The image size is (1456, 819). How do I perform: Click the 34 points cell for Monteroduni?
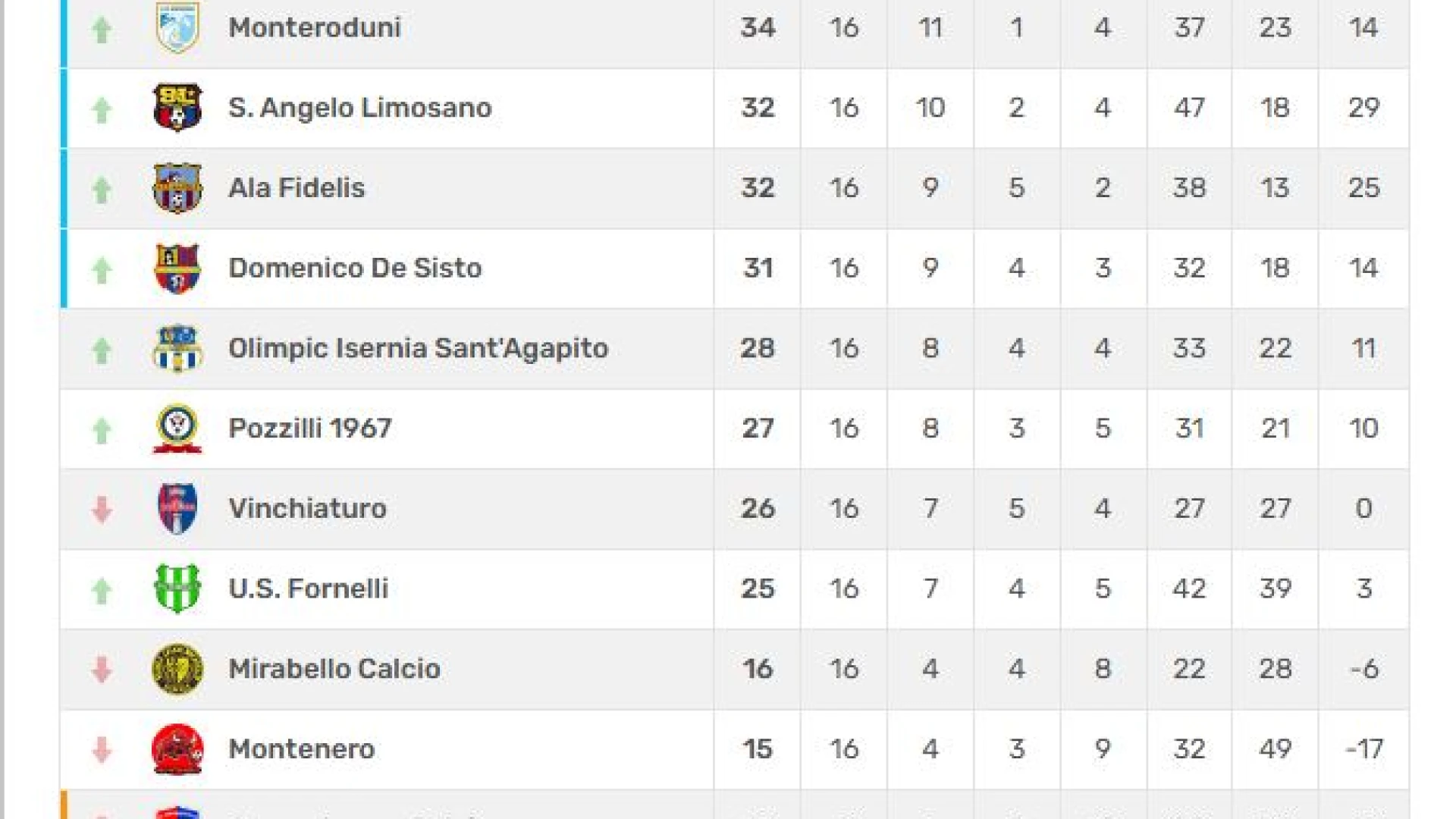point(758,27)
